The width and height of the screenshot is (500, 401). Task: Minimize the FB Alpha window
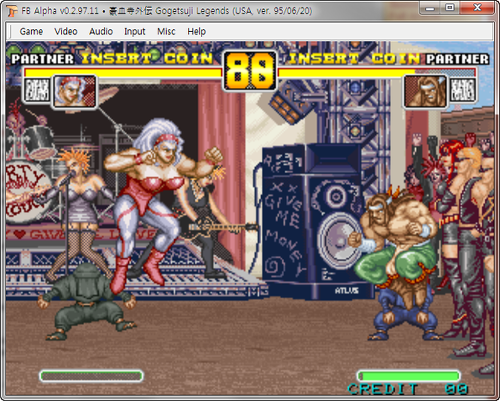click(430, 8)
